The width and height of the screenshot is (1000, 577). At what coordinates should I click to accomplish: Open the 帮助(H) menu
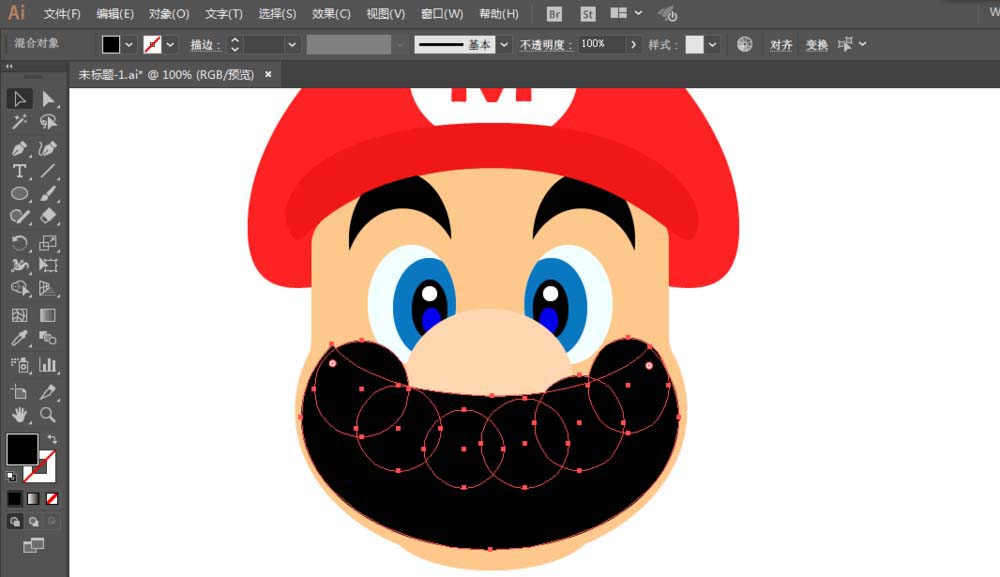click(499, 13)
